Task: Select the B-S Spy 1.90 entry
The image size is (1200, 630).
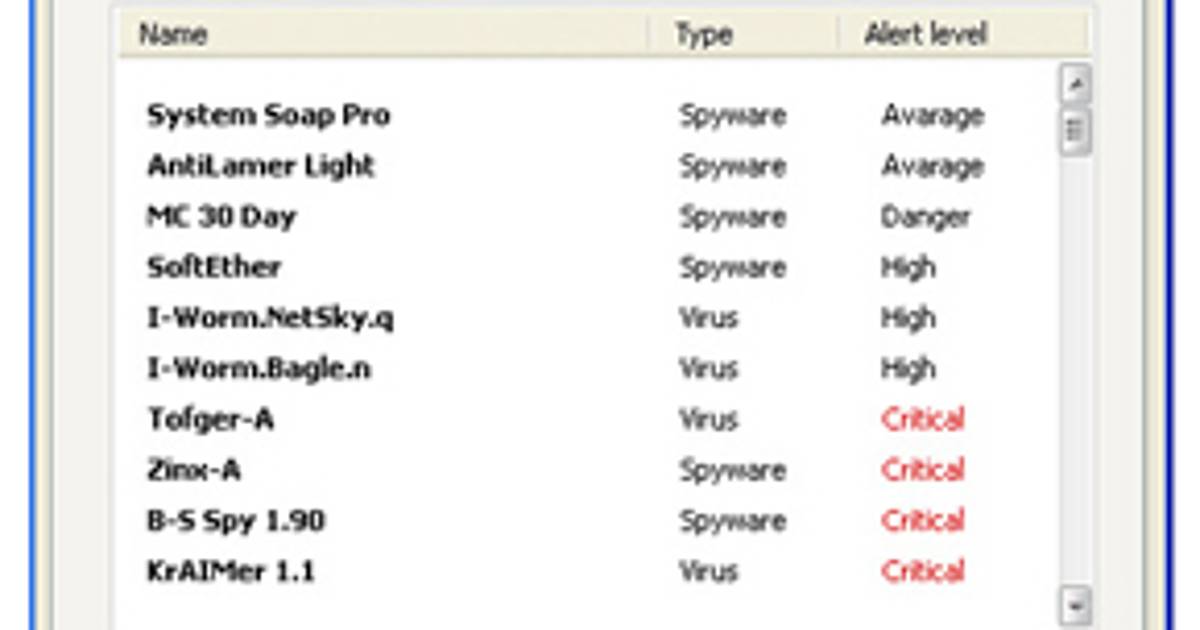Action: pyautogui.click(x=236, y=521)
